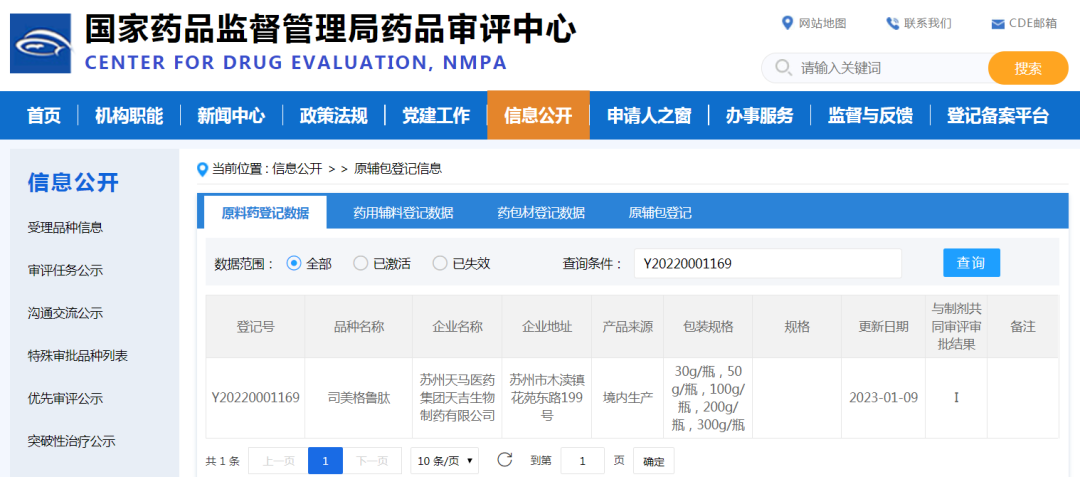Image resolution: width=1080 pixels, height=477 pixels.
Task: Open 申请人之窗 in navigation bar
Action: tap(648, 115)
